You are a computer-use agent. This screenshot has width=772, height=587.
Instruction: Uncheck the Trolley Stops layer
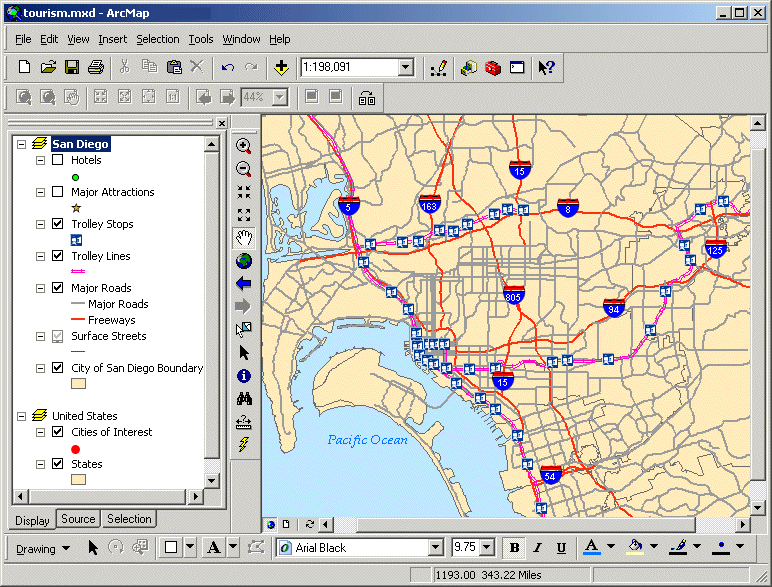pyautogui.click(x=58, y=224)
